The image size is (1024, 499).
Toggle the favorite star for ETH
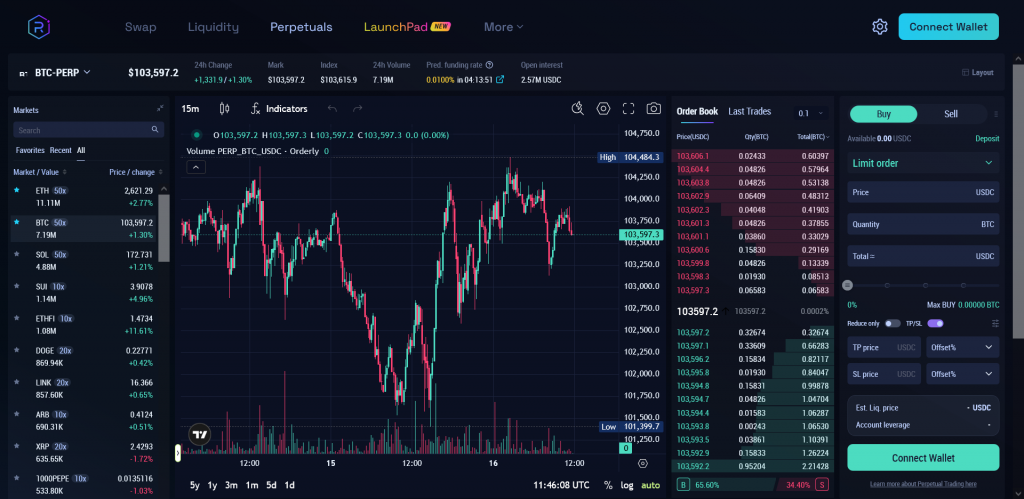point(17,190)
